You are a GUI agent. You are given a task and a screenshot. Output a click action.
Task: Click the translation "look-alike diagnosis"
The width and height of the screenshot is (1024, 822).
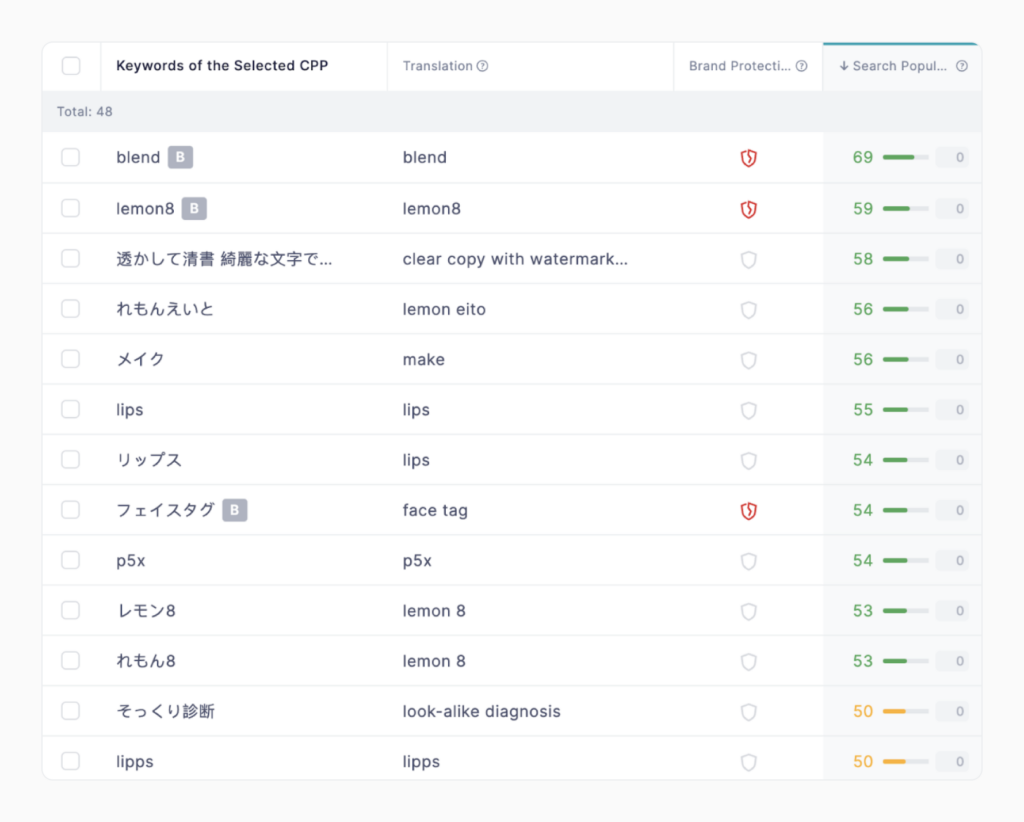coord(481,711)
